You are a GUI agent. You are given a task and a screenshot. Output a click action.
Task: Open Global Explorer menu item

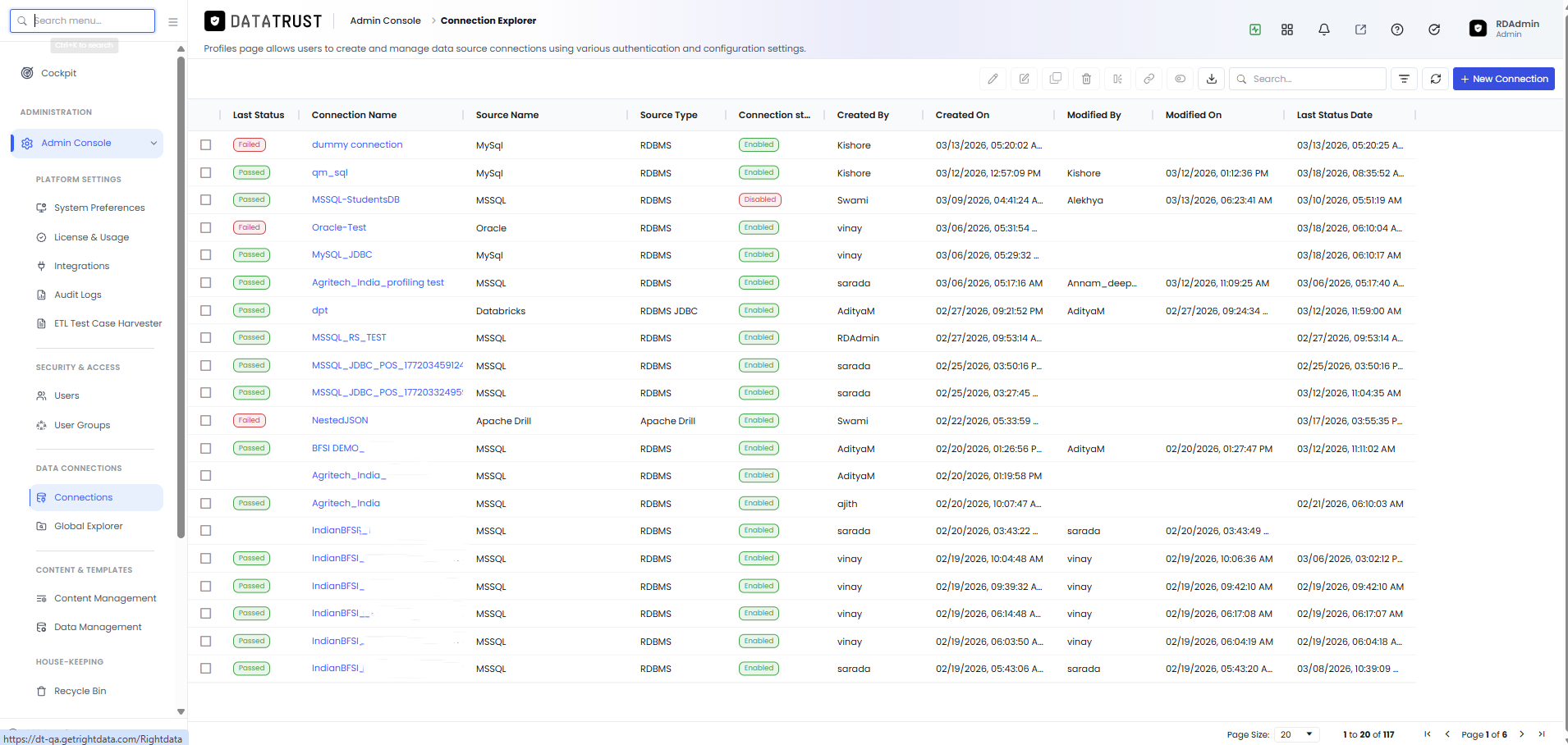pyautogui.click(x=89, y=526)
